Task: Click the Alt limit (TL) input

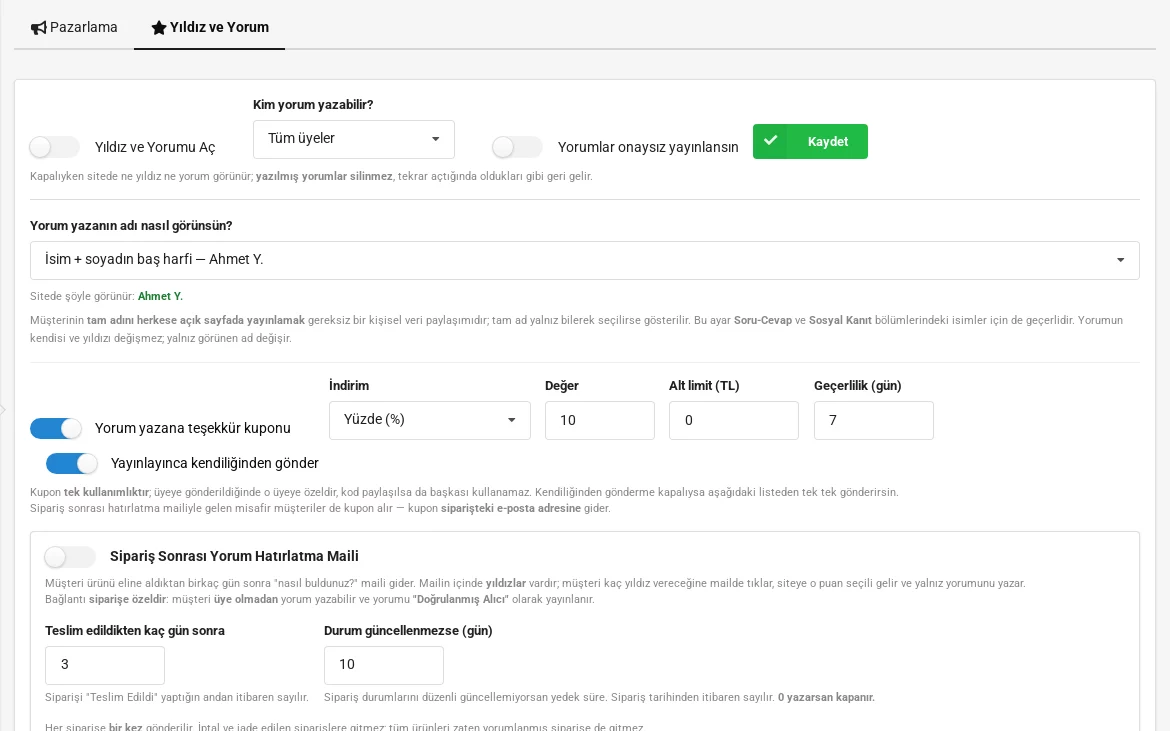Action: point(733,421)
